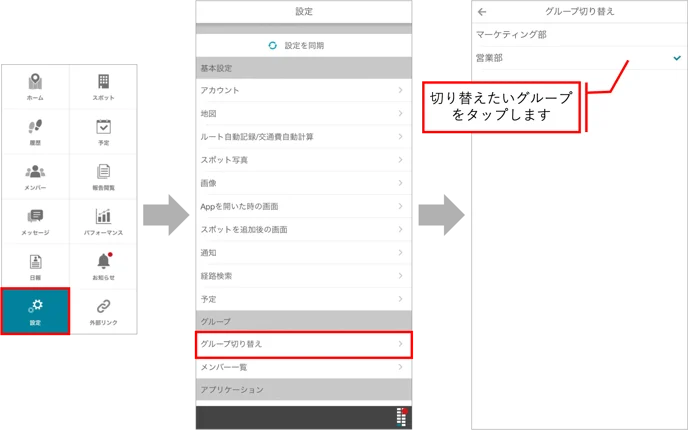Expand the 通知 row chevron
The height and width of the screenshot is (430, 688).
tap(400, 252)
